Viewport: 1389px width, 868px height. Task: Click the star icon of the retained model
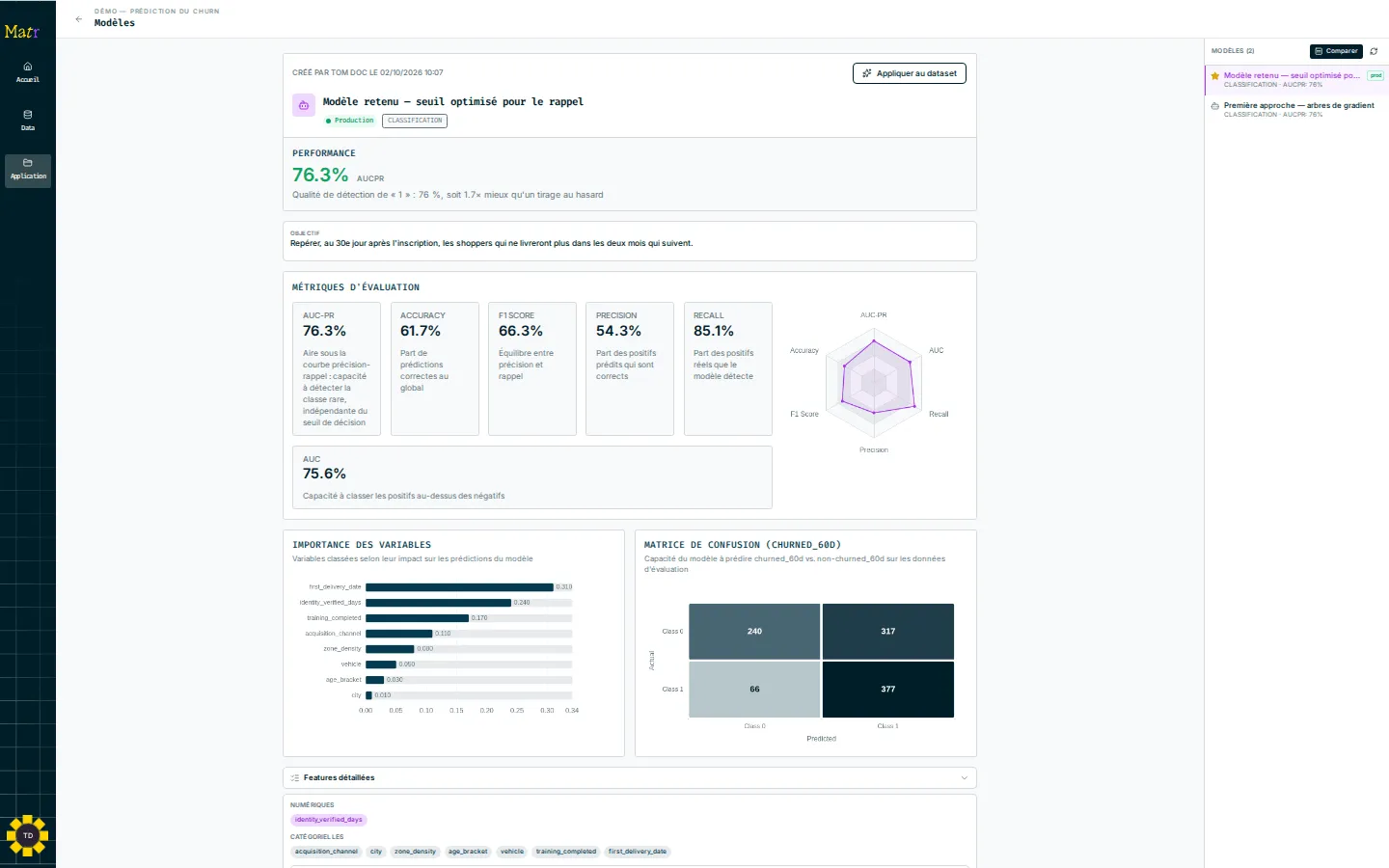coord(1215,76)
